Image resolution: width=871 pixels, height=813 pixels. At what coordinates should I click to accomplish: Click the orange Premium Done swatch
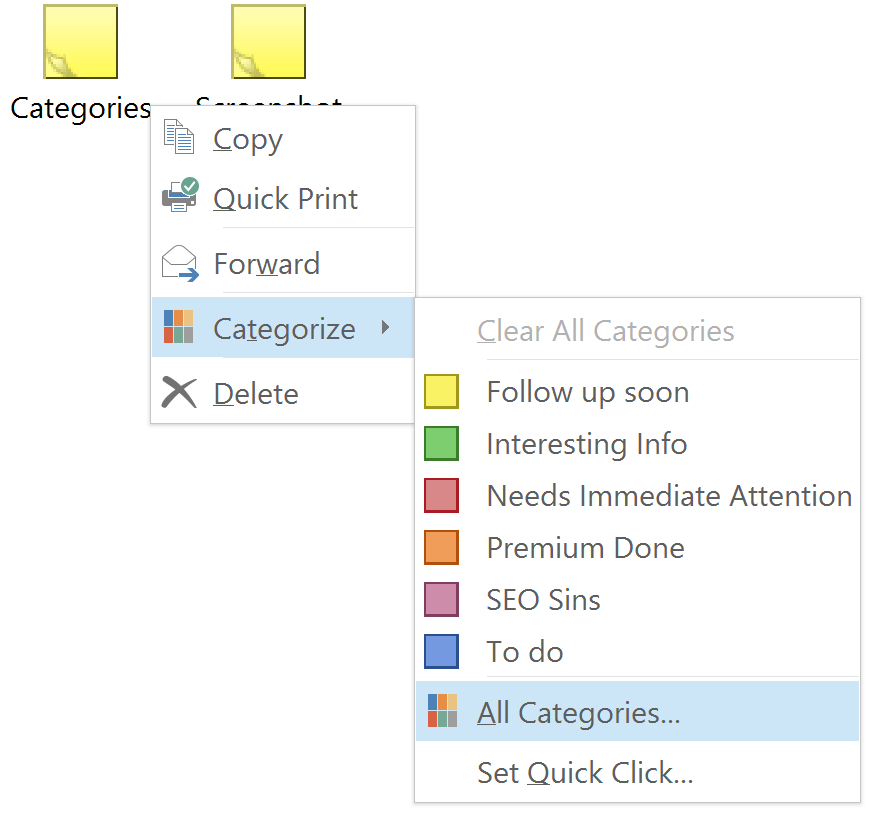(x=441, y=548)
